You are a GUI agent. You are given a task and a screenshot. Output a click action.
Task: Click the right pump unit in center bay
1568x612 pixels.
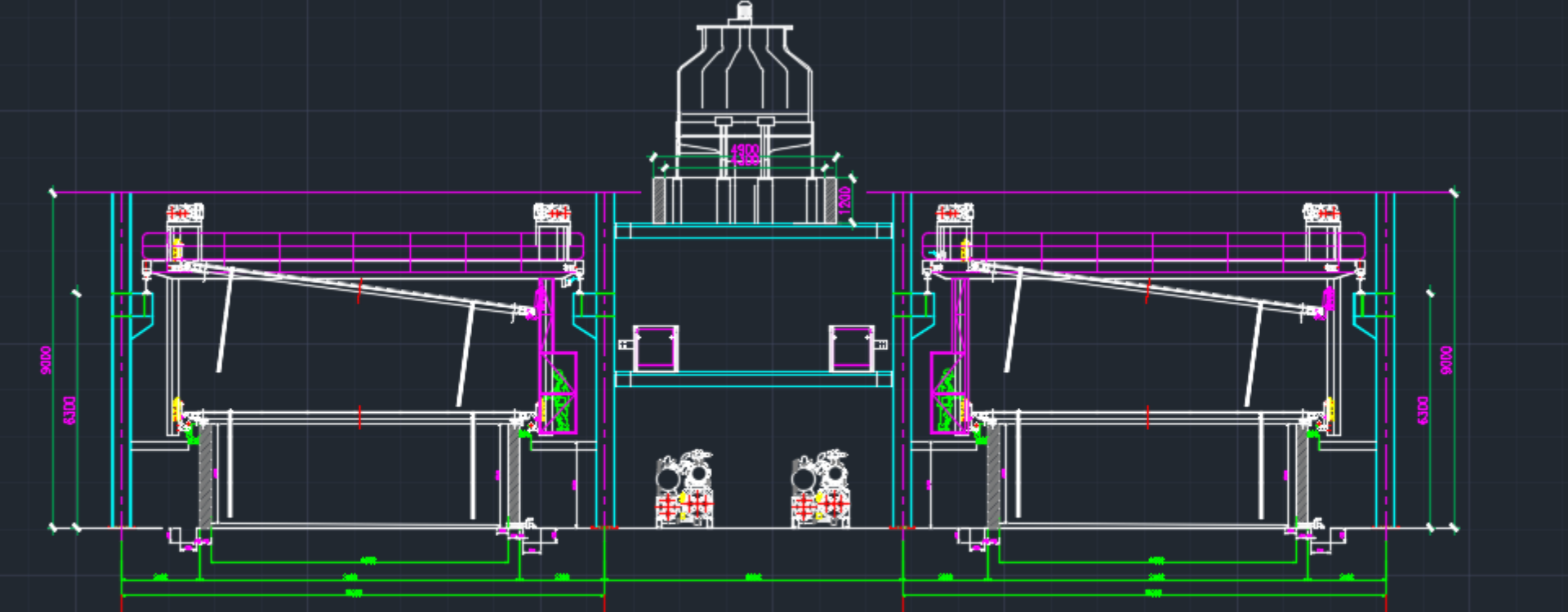coord(822,488)
